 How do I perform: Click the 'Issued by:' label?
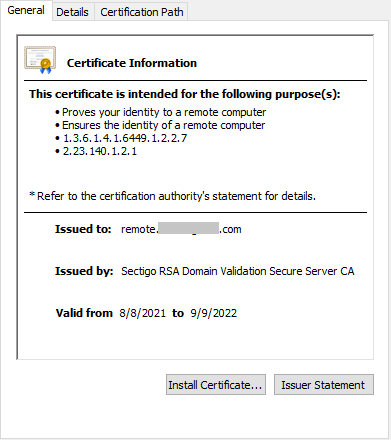(x=84, y=271)
